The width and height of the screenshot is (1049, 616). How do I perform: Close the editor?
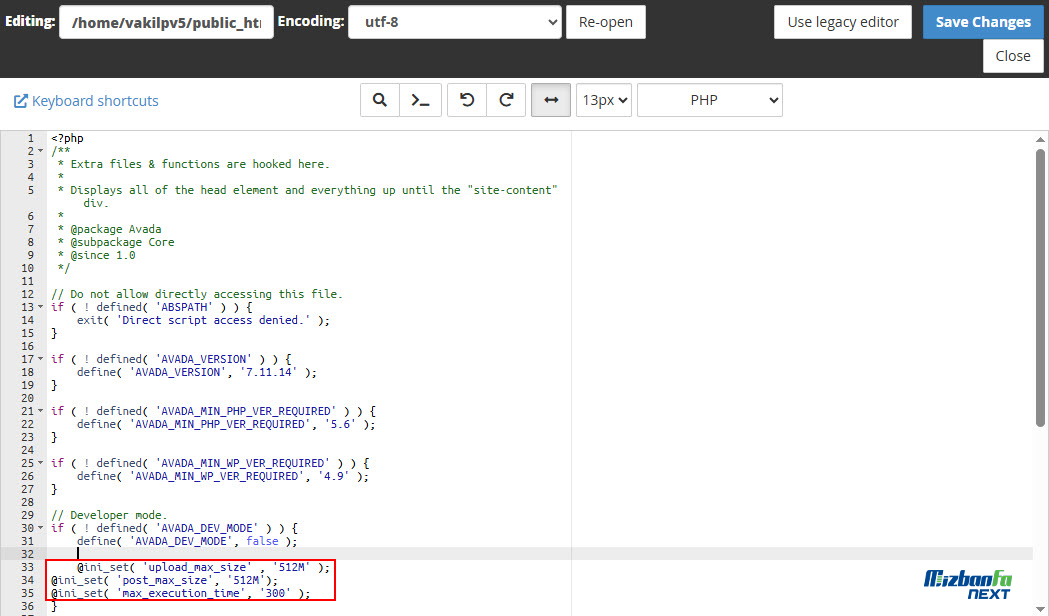1013,56
